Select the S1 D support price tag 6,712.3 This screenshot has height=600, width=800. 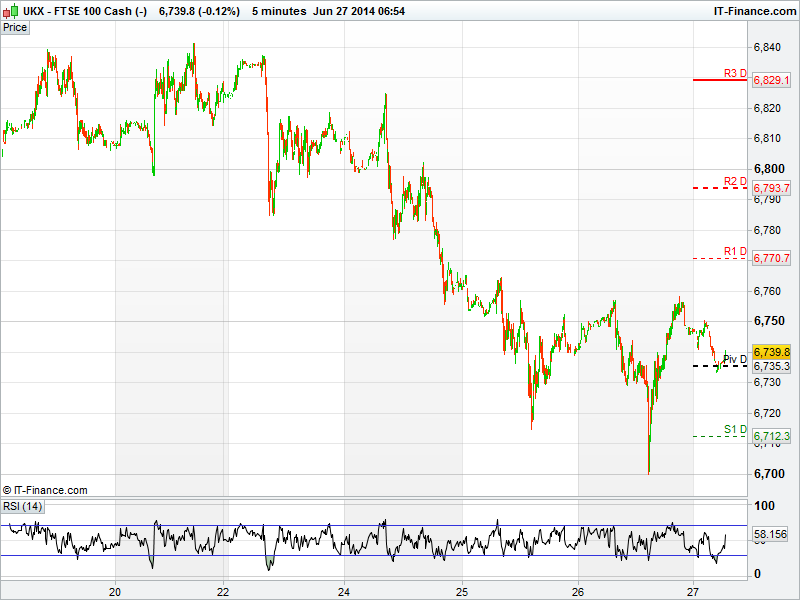coord(771,436)
